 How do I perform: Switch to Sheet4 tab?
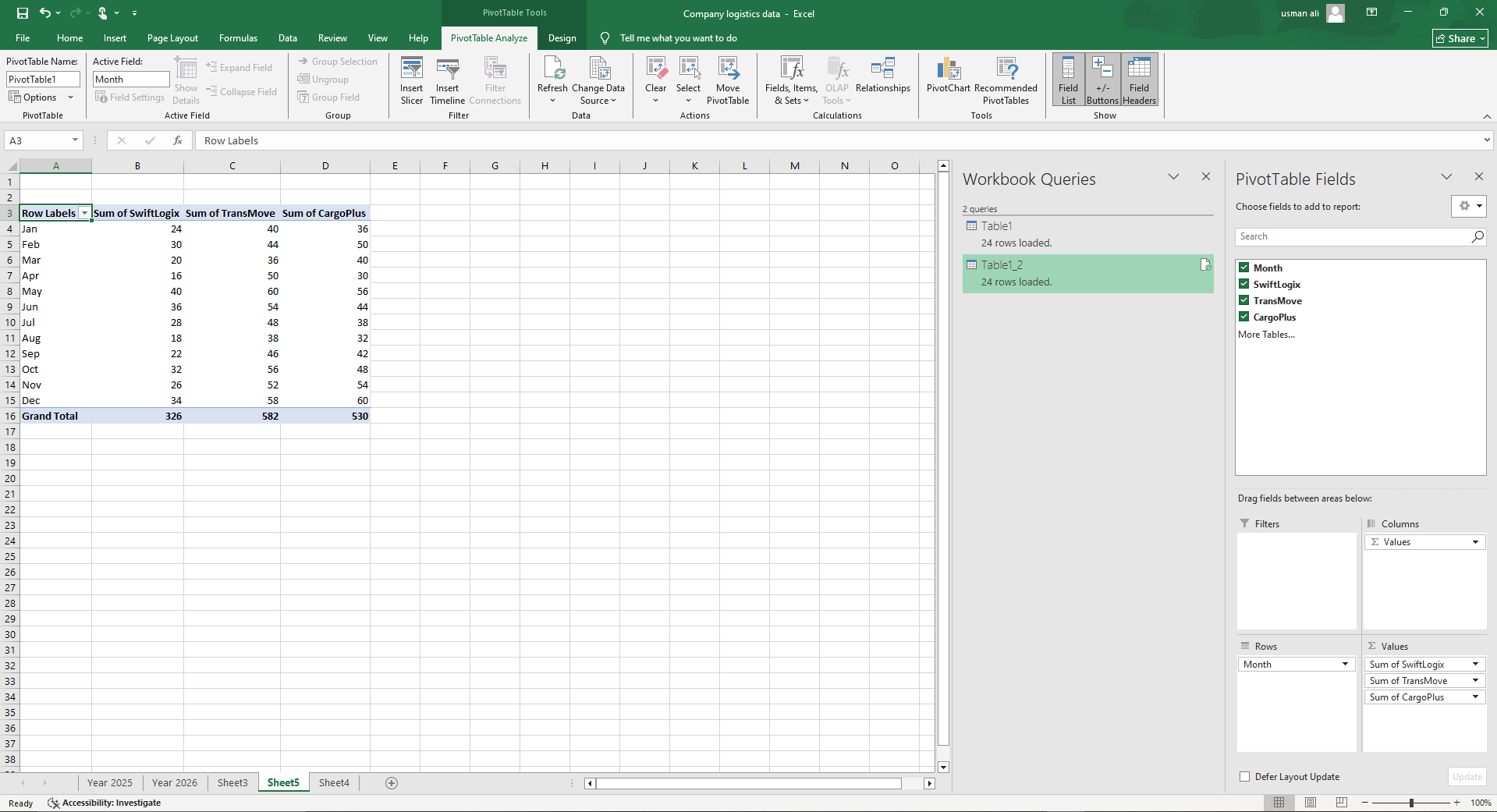[334, 783]
